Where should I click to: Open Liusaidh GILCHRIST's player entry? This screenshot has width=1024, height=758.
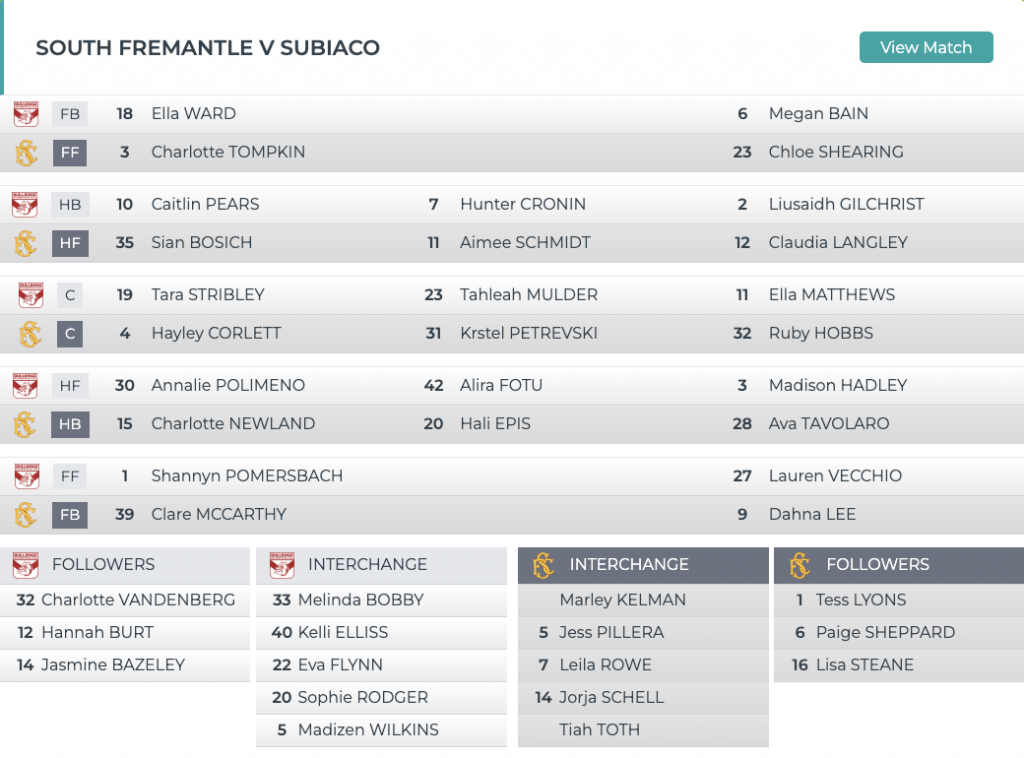click(x=846, y=204)
